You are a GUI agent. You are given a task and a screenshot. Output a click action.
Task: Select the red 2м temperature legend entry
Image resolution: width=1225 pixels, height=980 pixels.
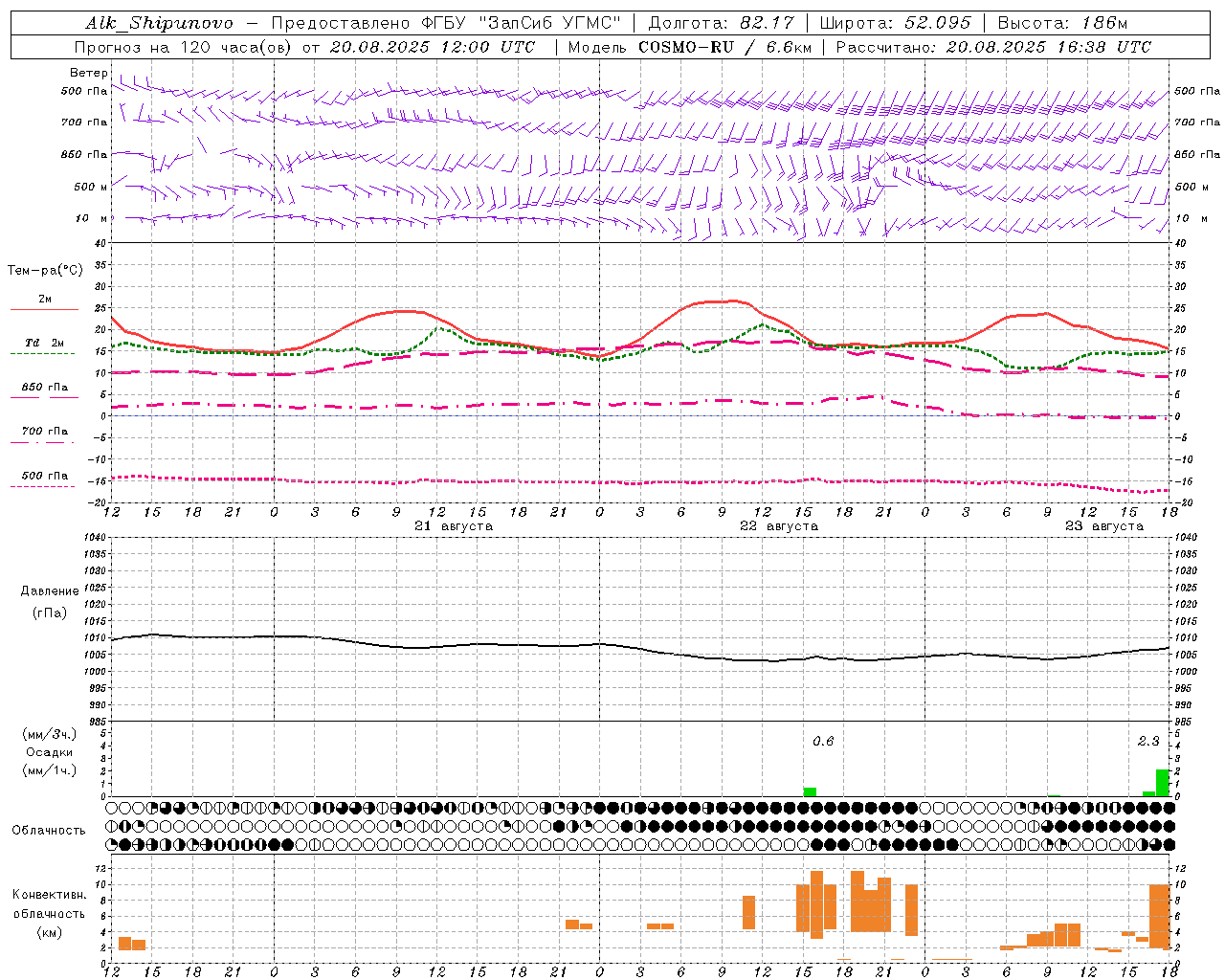[x=44, y=302]
